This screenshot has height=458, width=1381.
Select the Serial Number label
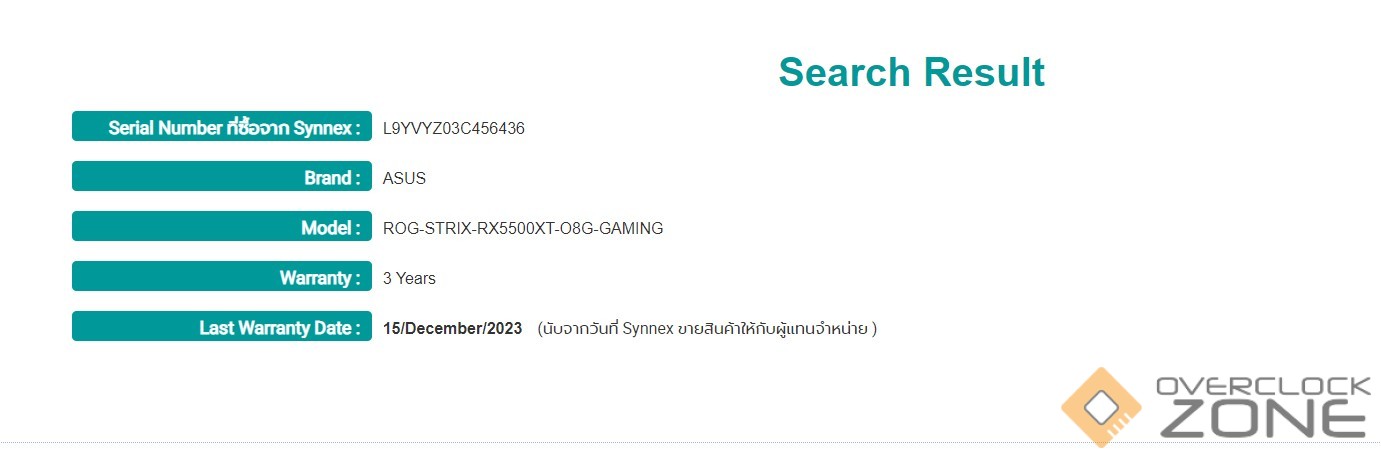point(222,127)
